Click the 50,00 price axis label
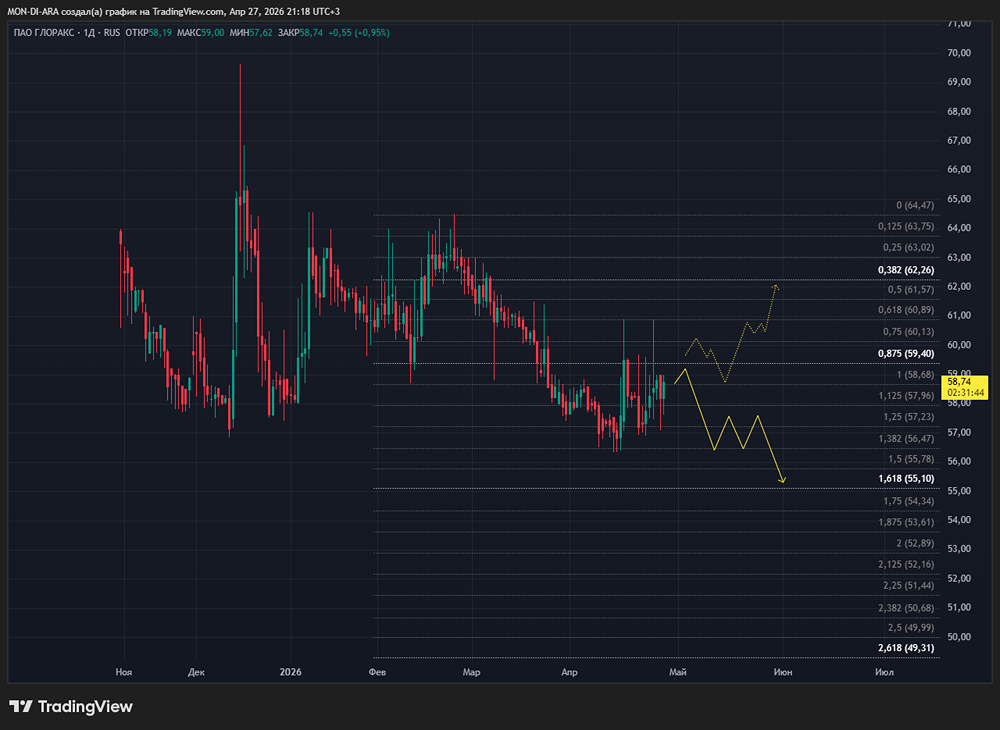 coord(959,637)
